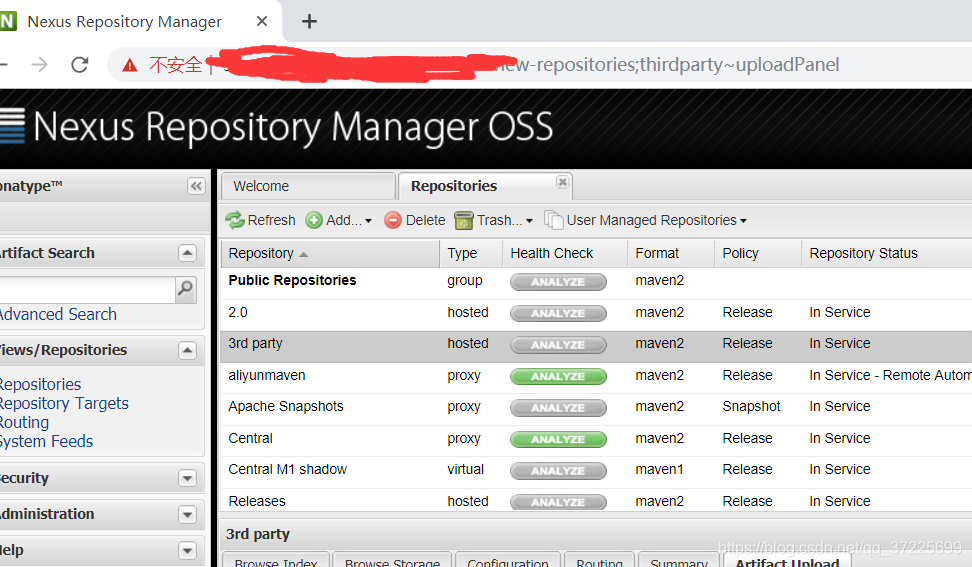Click green Analyze for aliyunmaven
Image resolution: width=972 pixels, height=567 pixels.
click(x=558, y=376)
